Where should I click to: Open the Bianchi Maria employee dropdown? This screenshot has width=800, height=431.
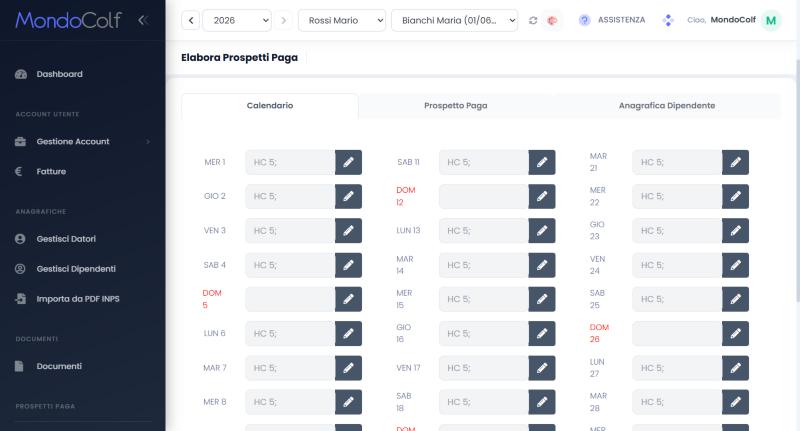pos(455,20)
